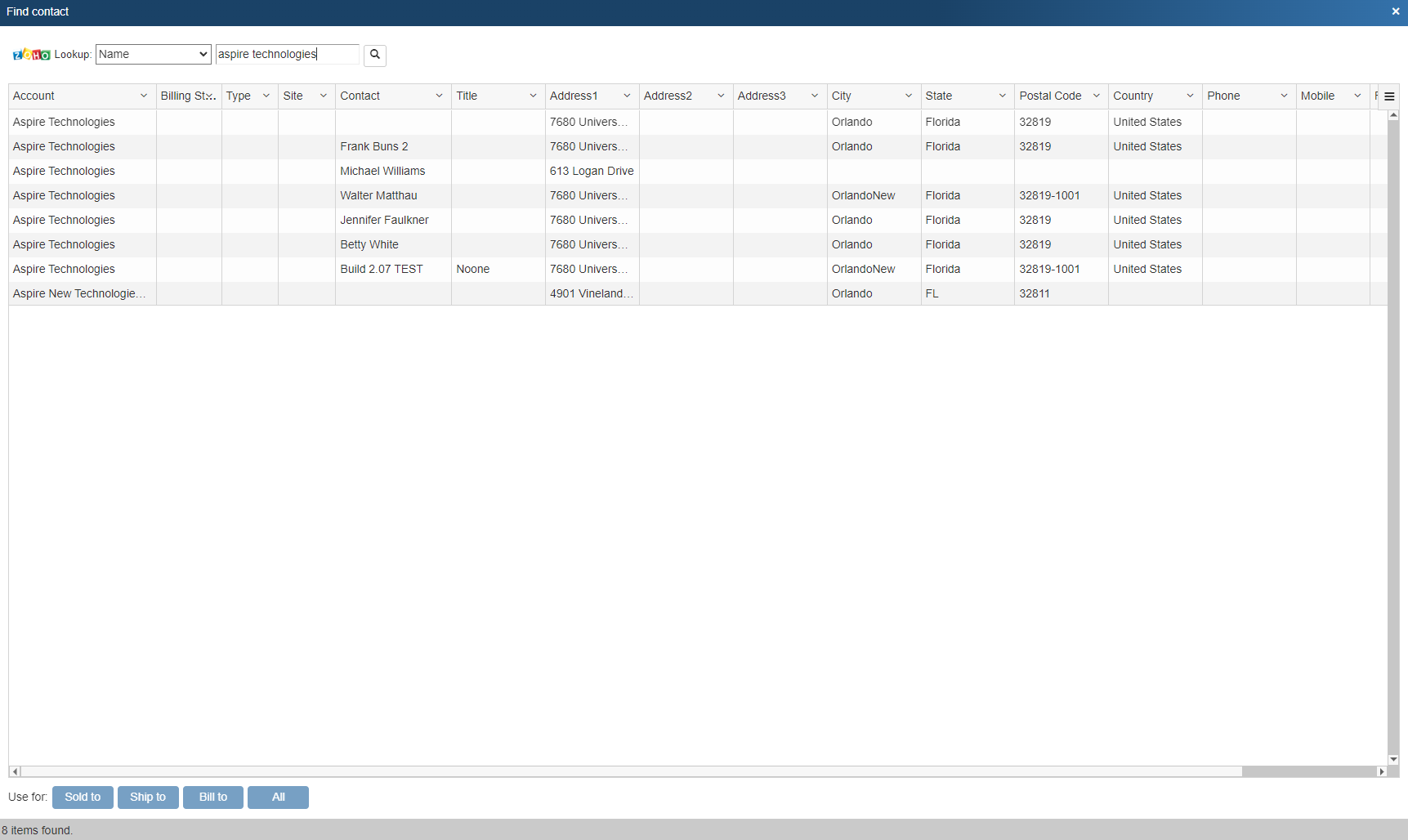Click the Zoho logo icon
The width and height of the screenshot is (1408, 840).
click(x=31, y=55)
